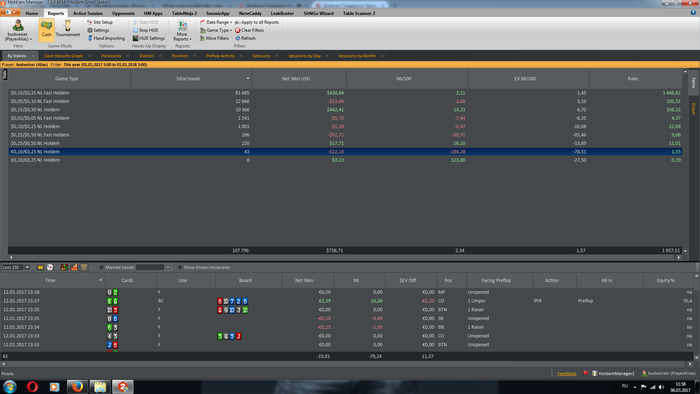Open HUD Settings

point(149,38)
